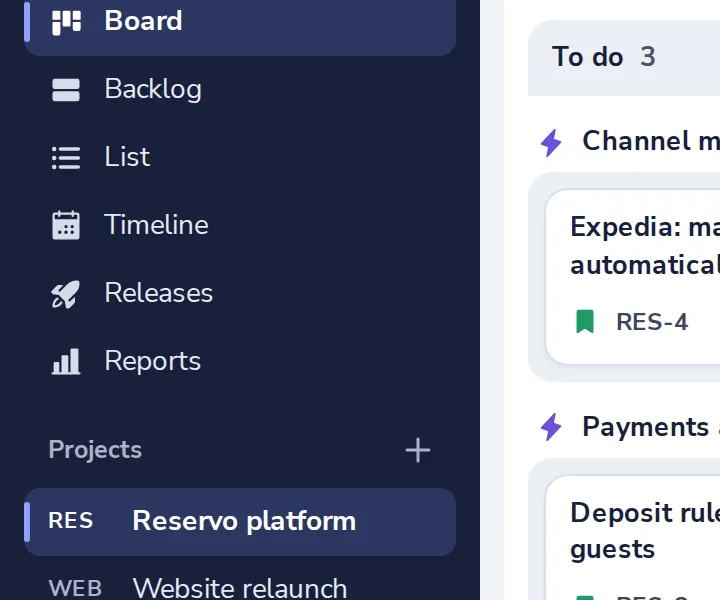
Task: Switch to the List view label
Action: (127, 157)
